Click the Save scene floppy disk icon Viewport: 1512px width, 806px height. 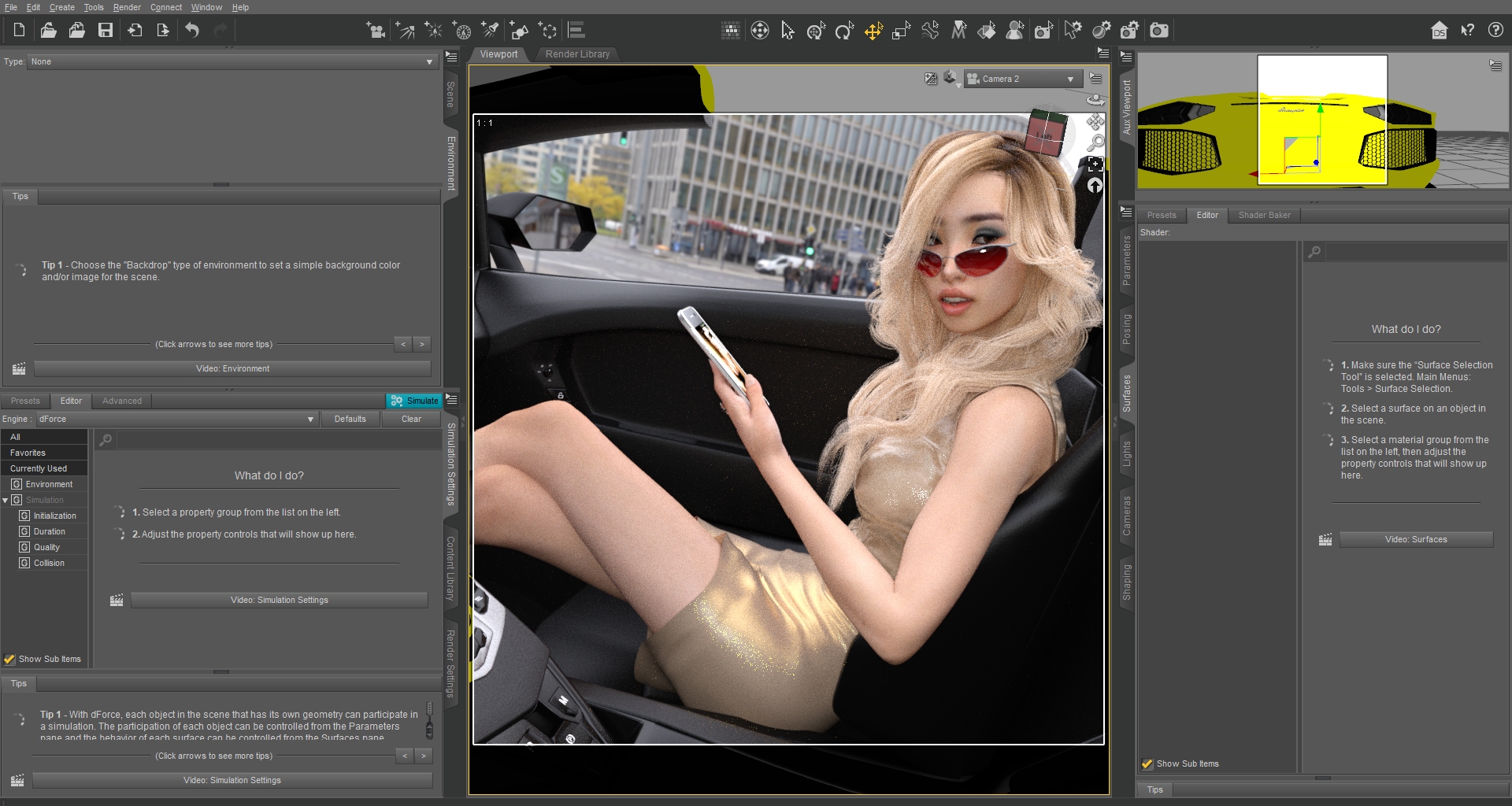click(106, 31)
